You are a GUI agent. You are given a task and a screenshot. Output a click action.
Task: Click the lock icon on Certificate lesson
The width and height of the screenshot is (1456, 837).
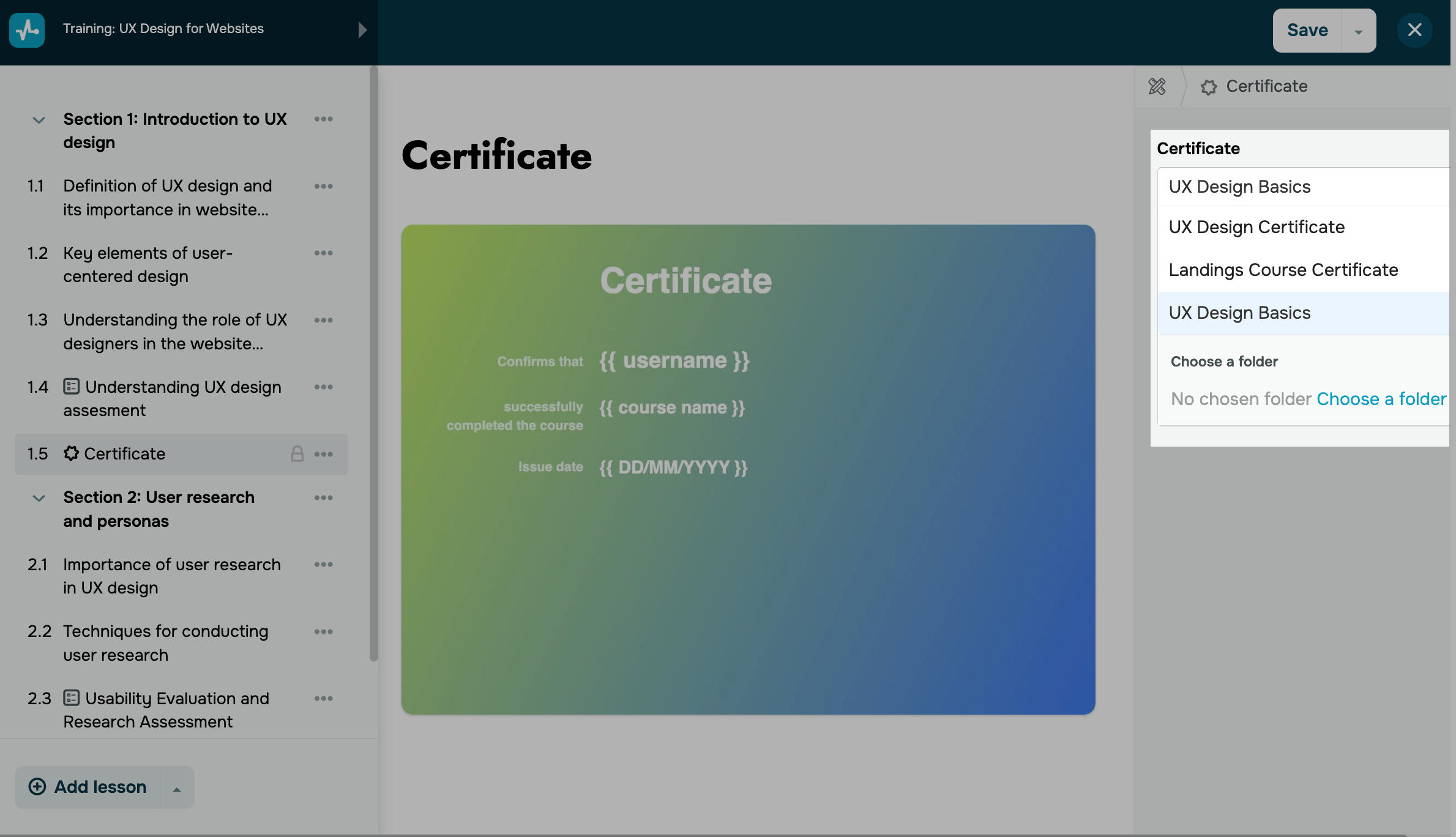coord(297,453)
